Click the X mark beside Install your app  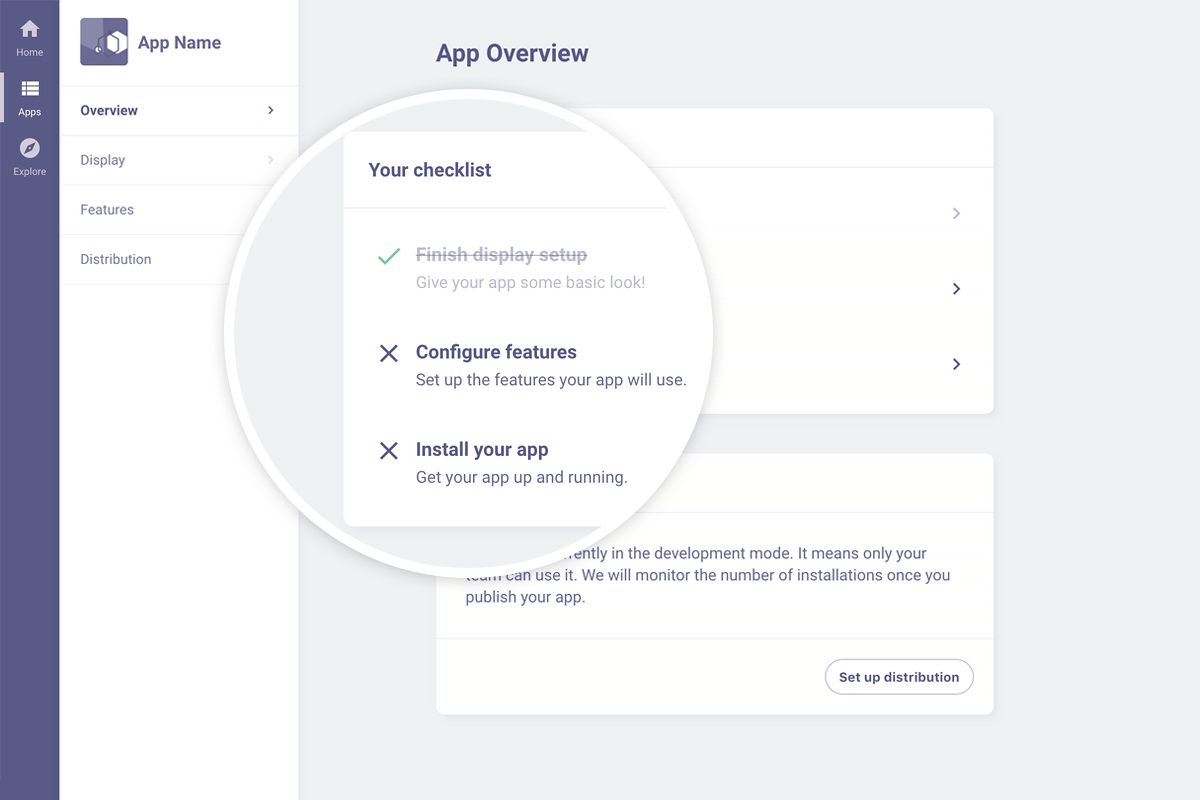point(389,450)
